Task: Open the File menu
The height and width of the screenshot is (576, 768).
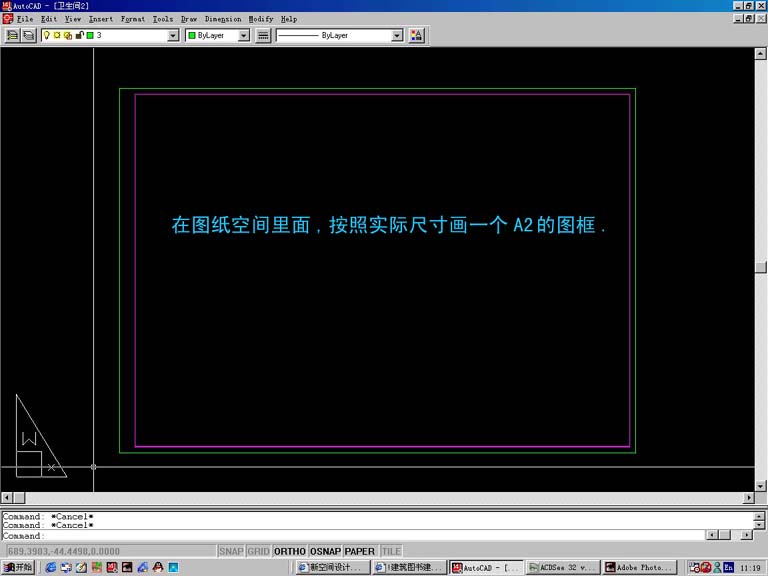Action: pos(25,19)
